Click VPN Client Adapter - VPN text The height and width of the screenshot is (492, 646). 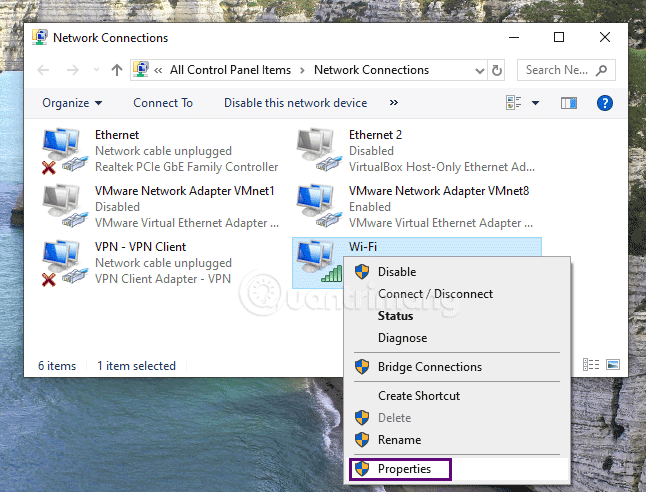163,279
